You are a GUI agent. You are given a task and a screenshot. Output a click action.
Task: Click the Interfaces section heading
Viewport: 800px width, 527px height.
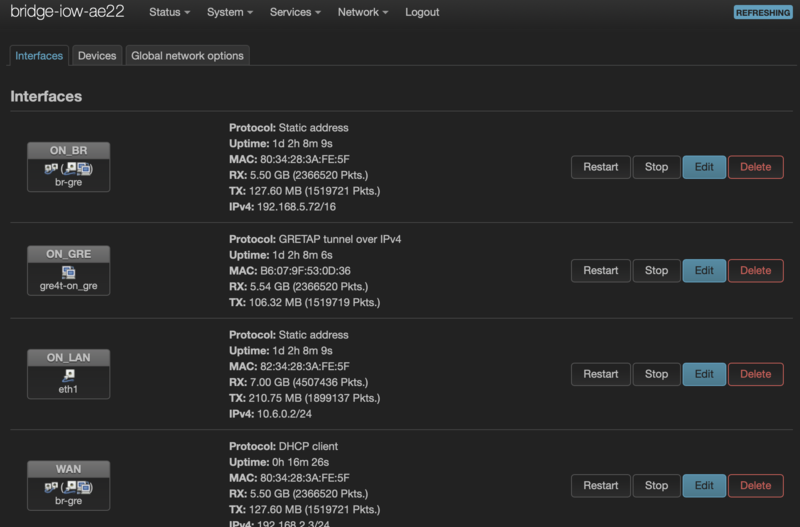click(46, 96)
